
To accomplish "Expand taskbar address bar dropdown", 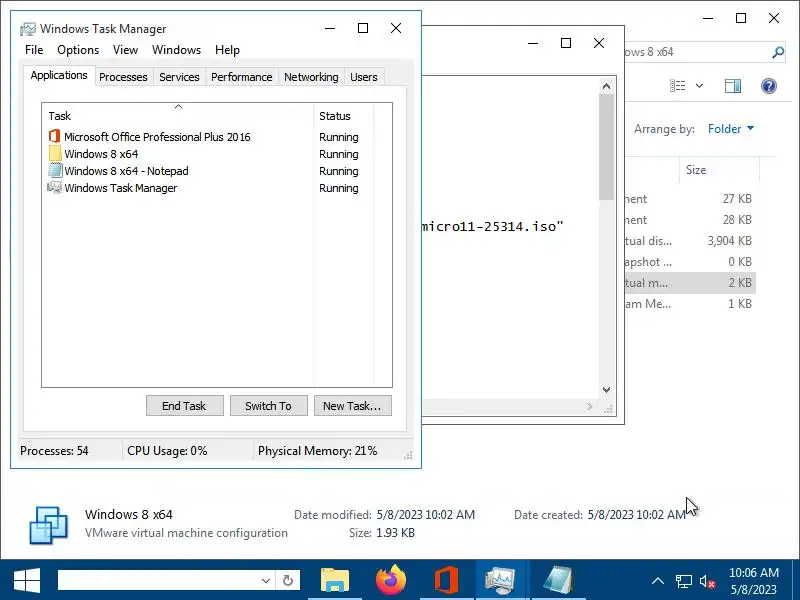I will (x=266, y=580).
